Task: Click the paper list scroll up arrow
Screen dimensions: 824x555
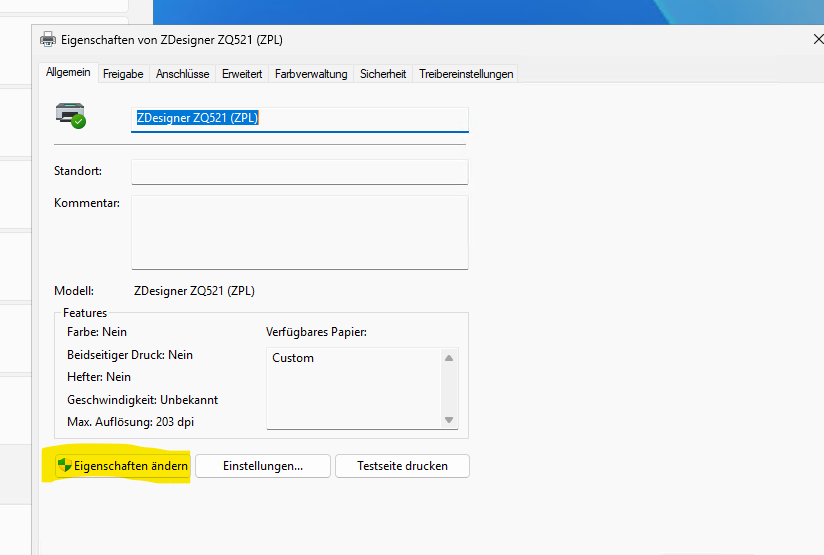Action: pyautogui.click(x=449, y=358)
